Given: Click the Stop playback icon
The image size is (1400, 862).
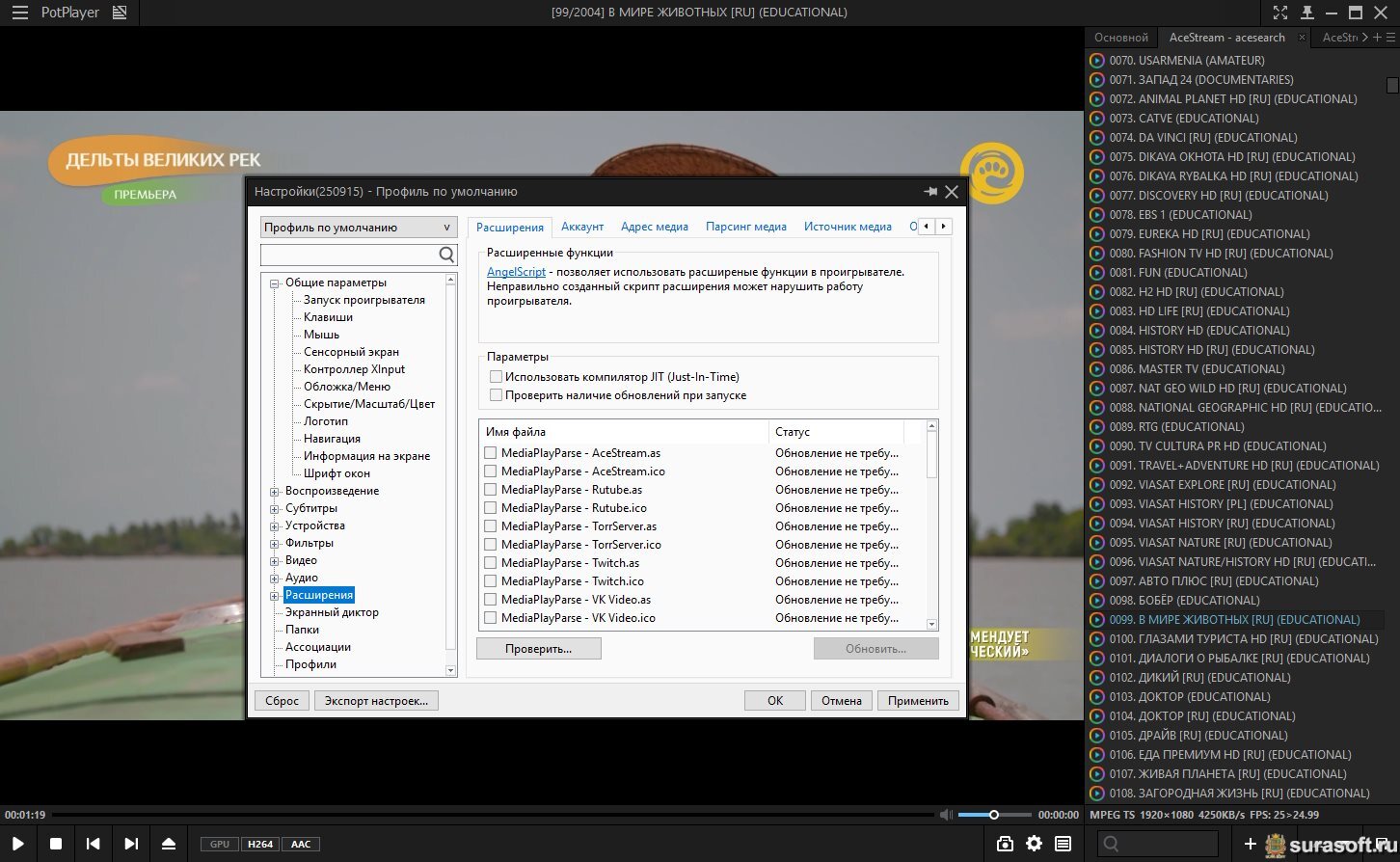Looking at the screenshot, I should point(56,844).
